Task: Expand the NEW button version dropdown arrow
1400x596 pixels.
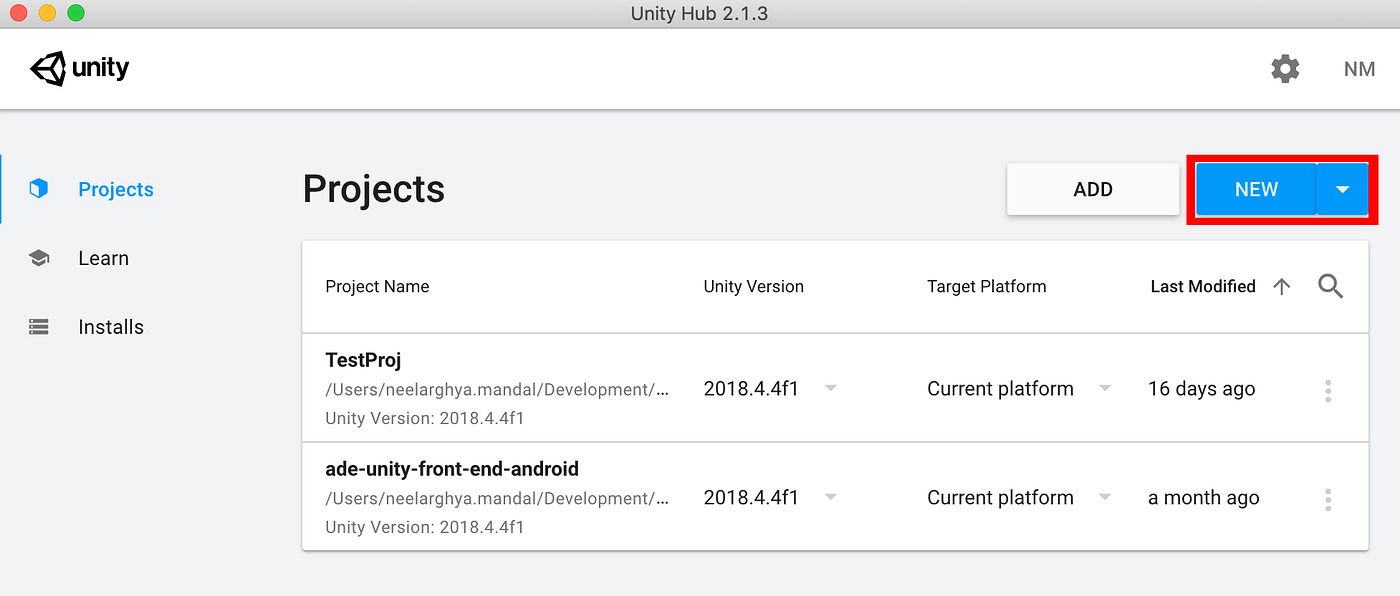Action: coord(1343,188)
